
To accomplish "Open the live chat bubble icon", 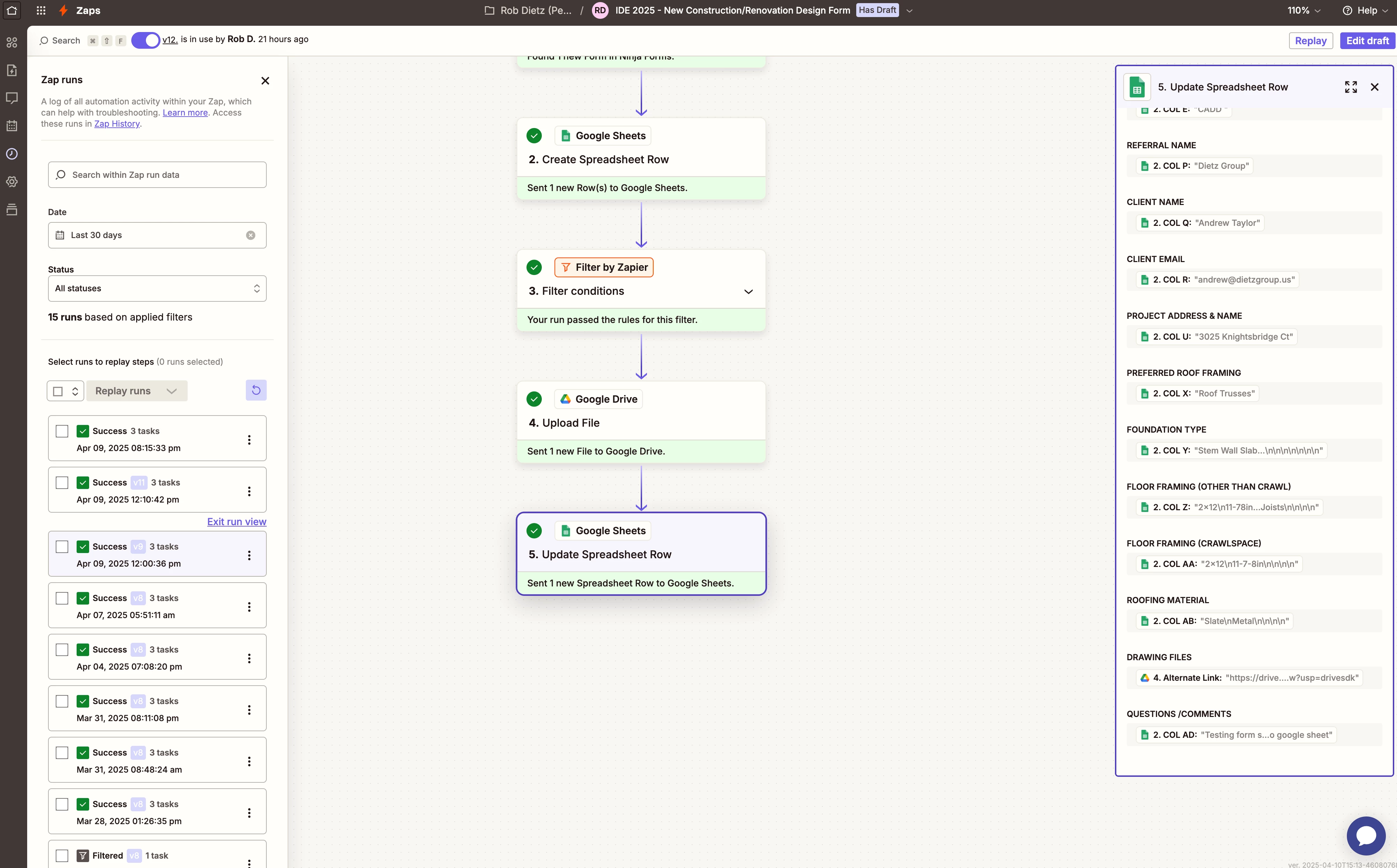I will (x=1365, y=836).
